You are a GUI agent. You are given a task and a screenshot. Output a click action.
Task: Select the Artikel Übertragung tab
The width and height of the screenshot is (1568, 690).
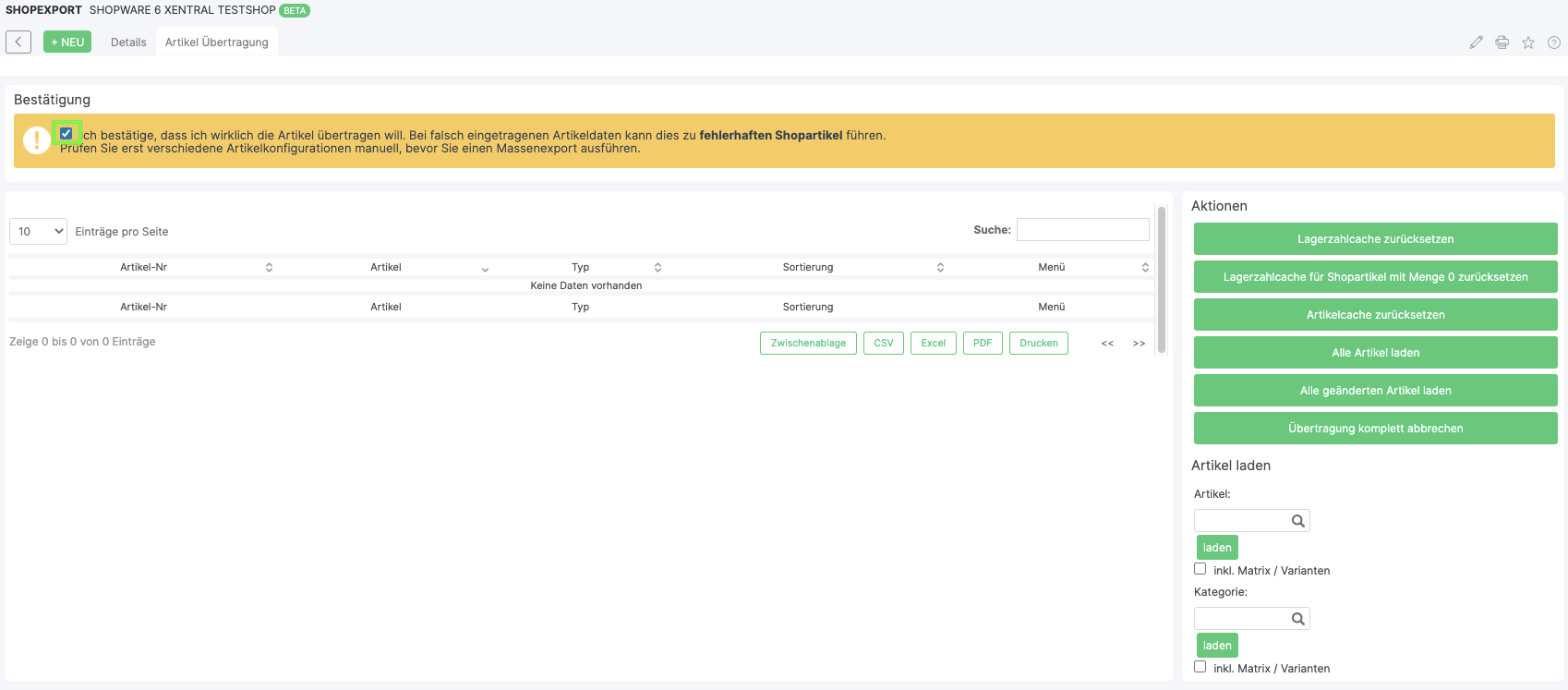tap(216, 42)
